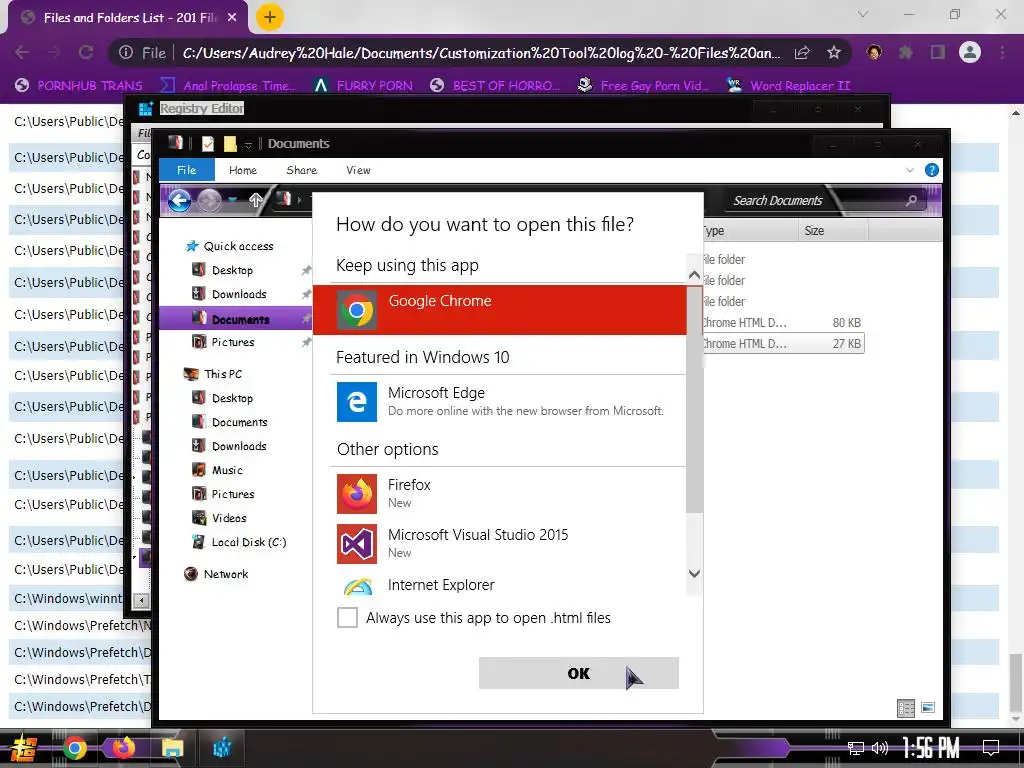The width and height of the screenshot is (1024, 768).
Task: Switch explorer to details view icon
Action: [906, 708]
